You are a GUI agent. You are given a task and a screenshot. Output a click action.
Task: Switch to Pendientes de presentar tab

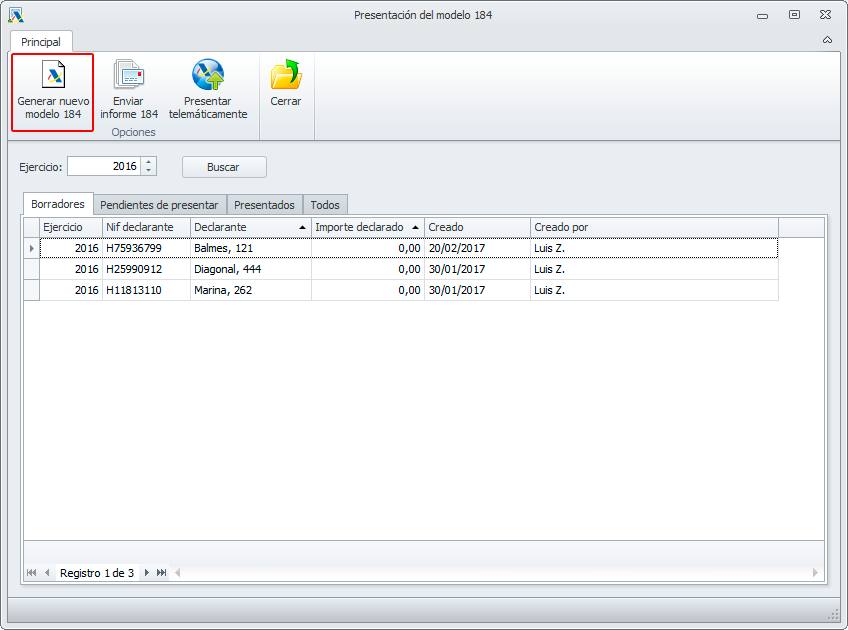pos(159,204)
